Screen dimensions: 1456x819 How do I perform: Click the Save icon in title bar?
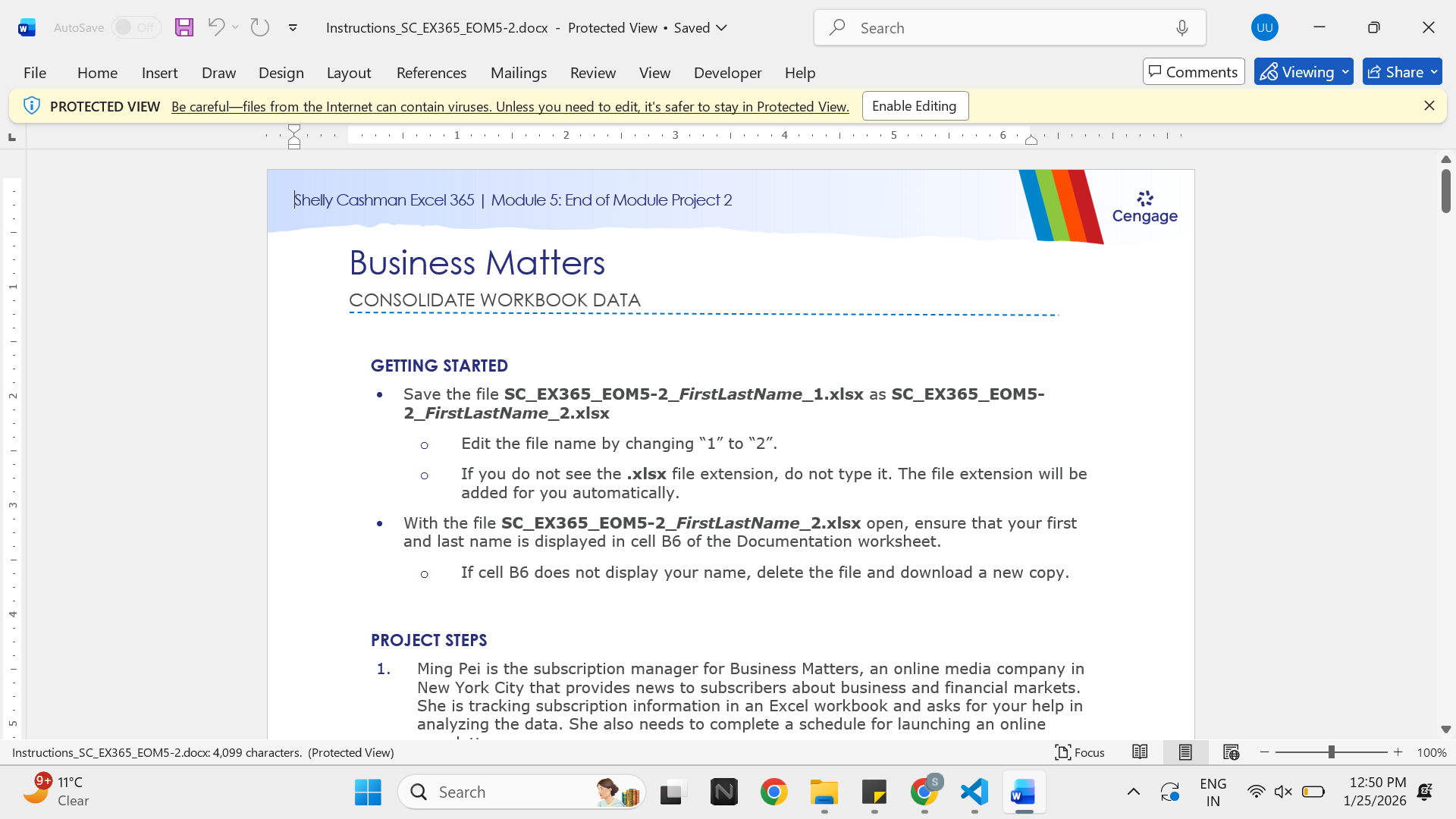[184, 28]
